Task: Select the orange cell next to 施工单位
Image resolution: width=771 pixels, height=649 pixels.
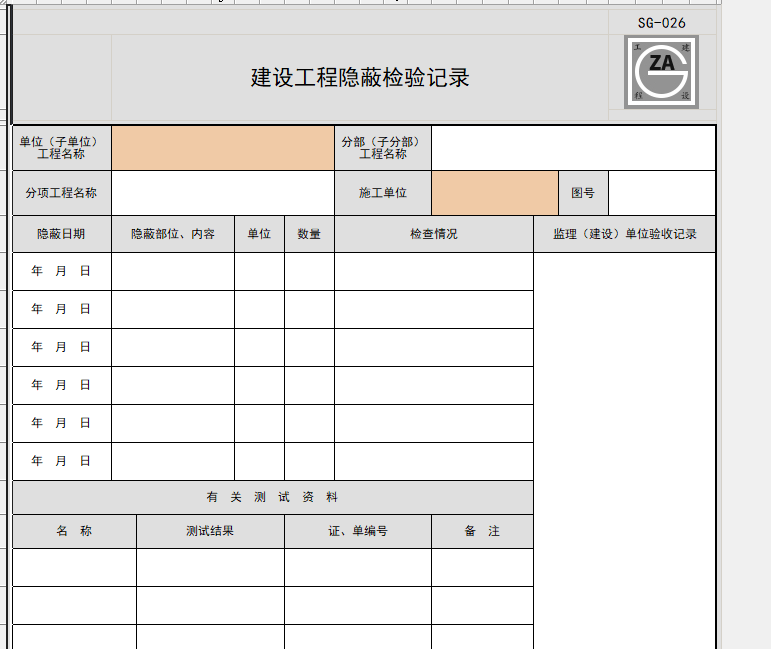Action: 495,193
